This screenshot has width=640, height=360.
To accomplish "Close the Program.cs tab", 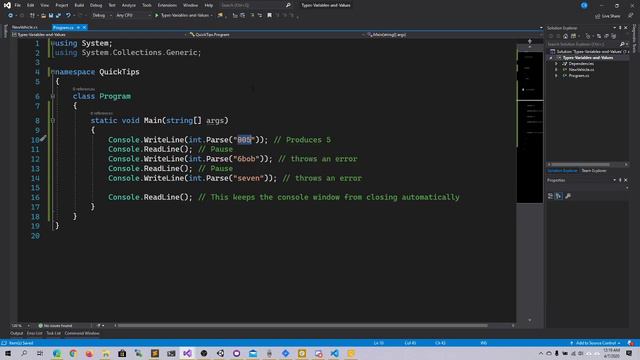I will coord(84,27).
